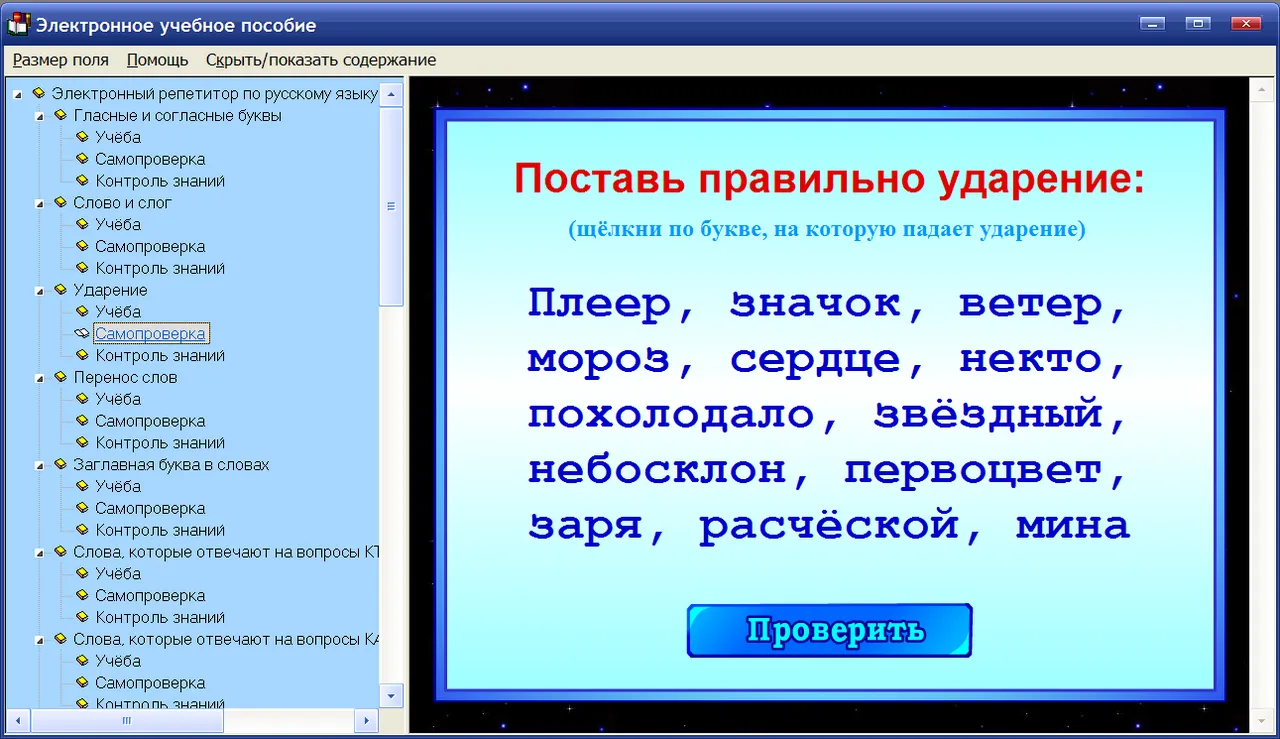The height and width of the screenshot is (739, 1280).
Task: Click the Контроль знаний book icon under Ударение
Action: pyautogui.click(x=82, y=355)
